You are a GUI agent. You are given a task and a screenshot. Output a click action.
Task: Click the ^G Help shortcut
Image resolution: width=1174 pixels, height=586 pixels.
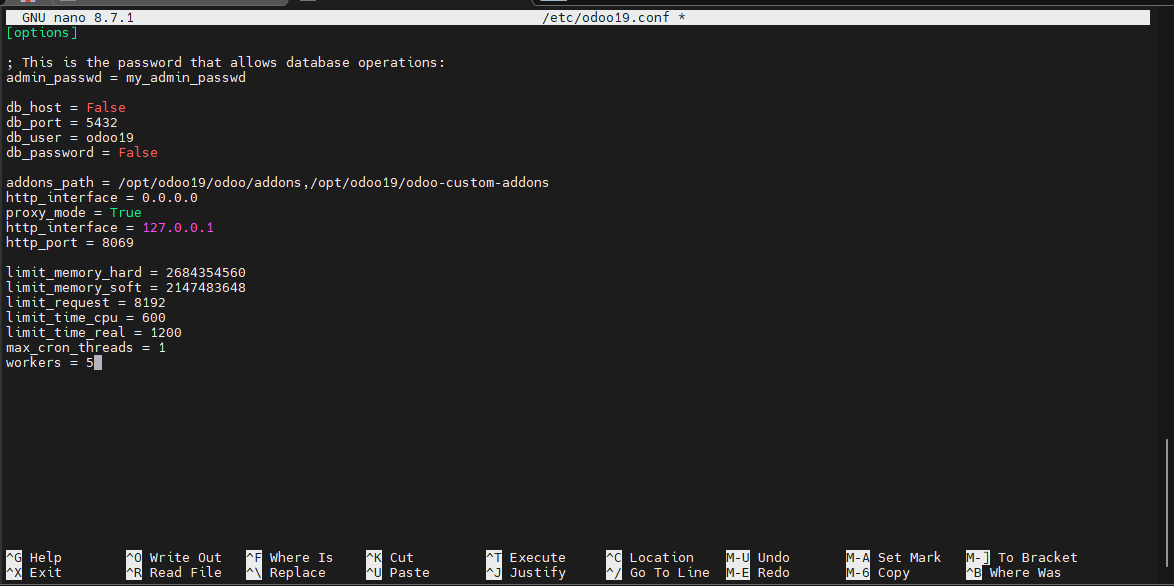click(x=34, y=558)
